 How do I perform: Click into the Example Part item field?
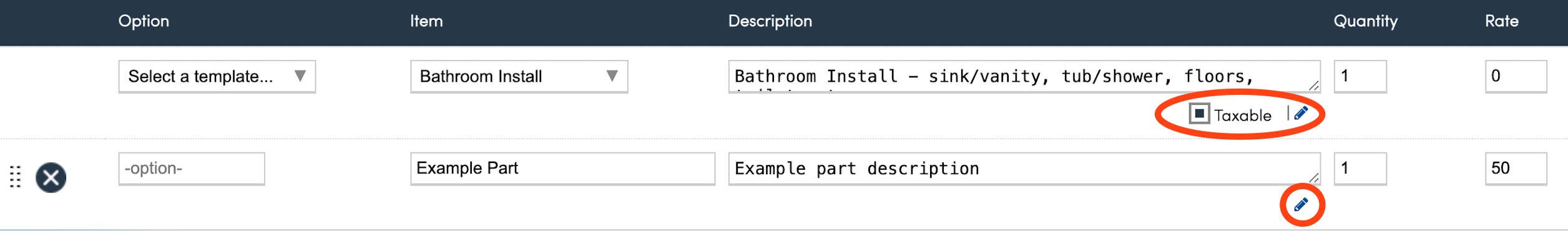click(562, 169)
